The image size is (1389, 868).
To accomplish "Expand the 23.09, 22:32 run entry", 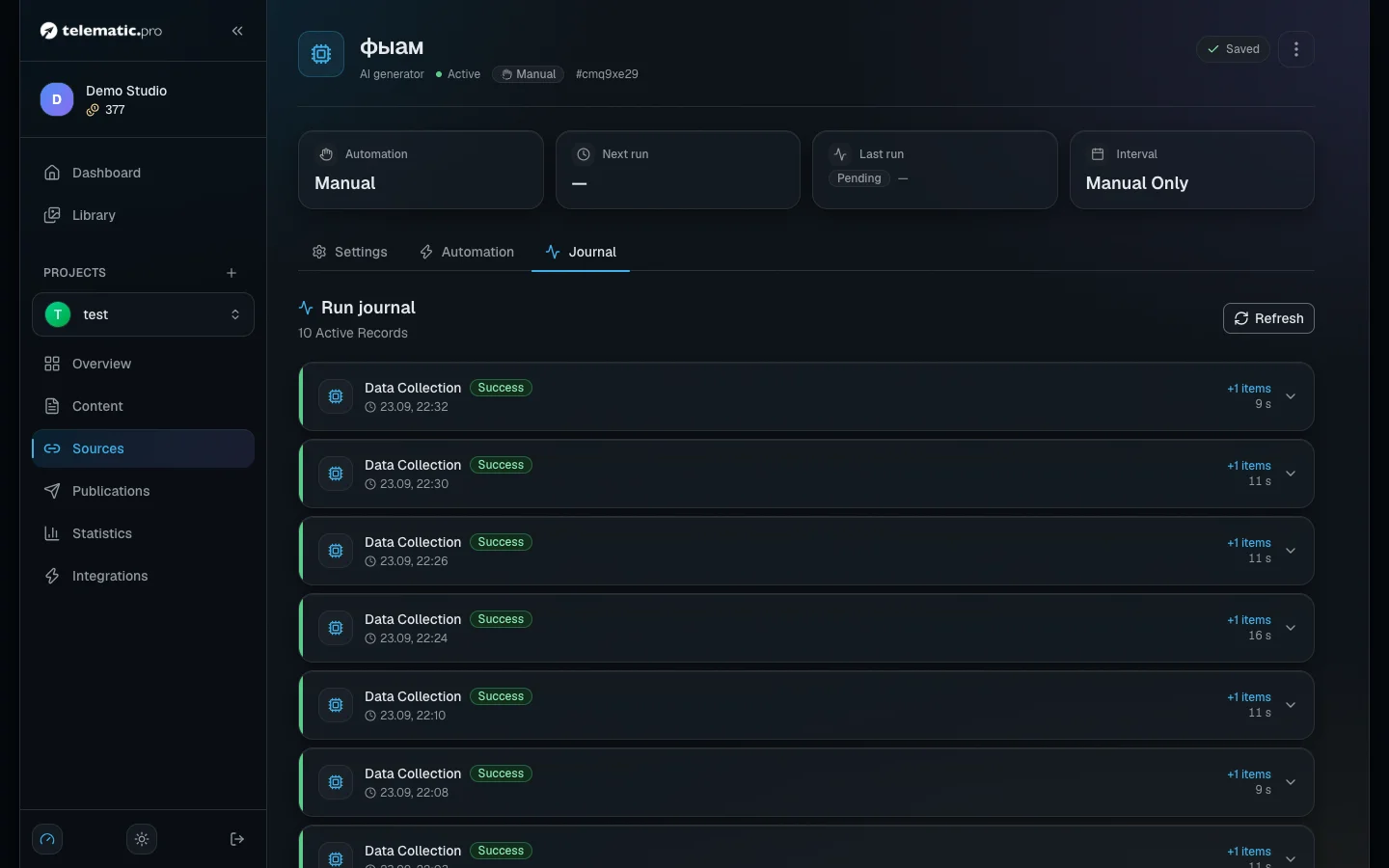I will [1291, 396].
